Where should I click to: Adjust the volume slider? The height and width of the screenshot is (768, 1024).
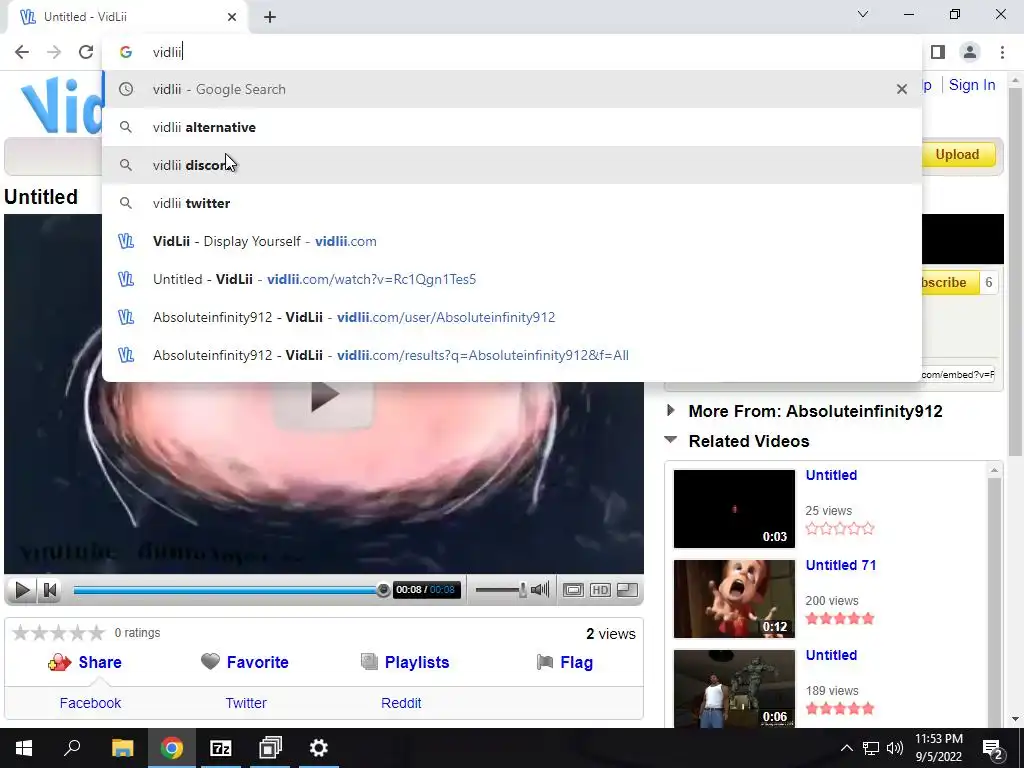pyautogui.click(x=501, y=590)
